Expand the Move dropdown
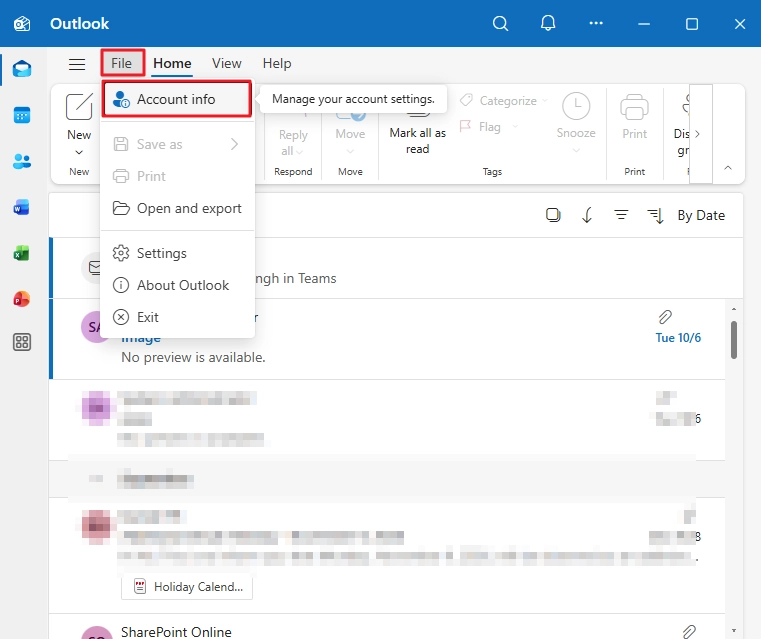 coord(350,152)
